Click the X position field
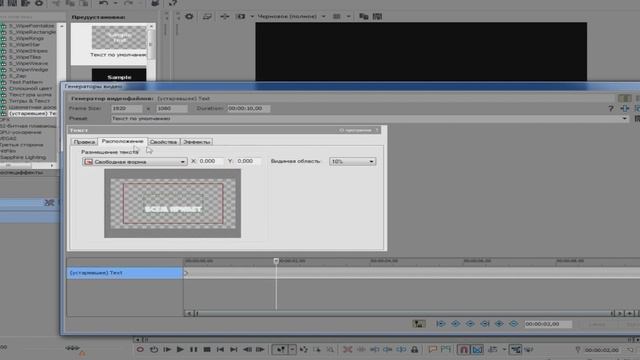640x360 pixels. [x=210, y=161]
